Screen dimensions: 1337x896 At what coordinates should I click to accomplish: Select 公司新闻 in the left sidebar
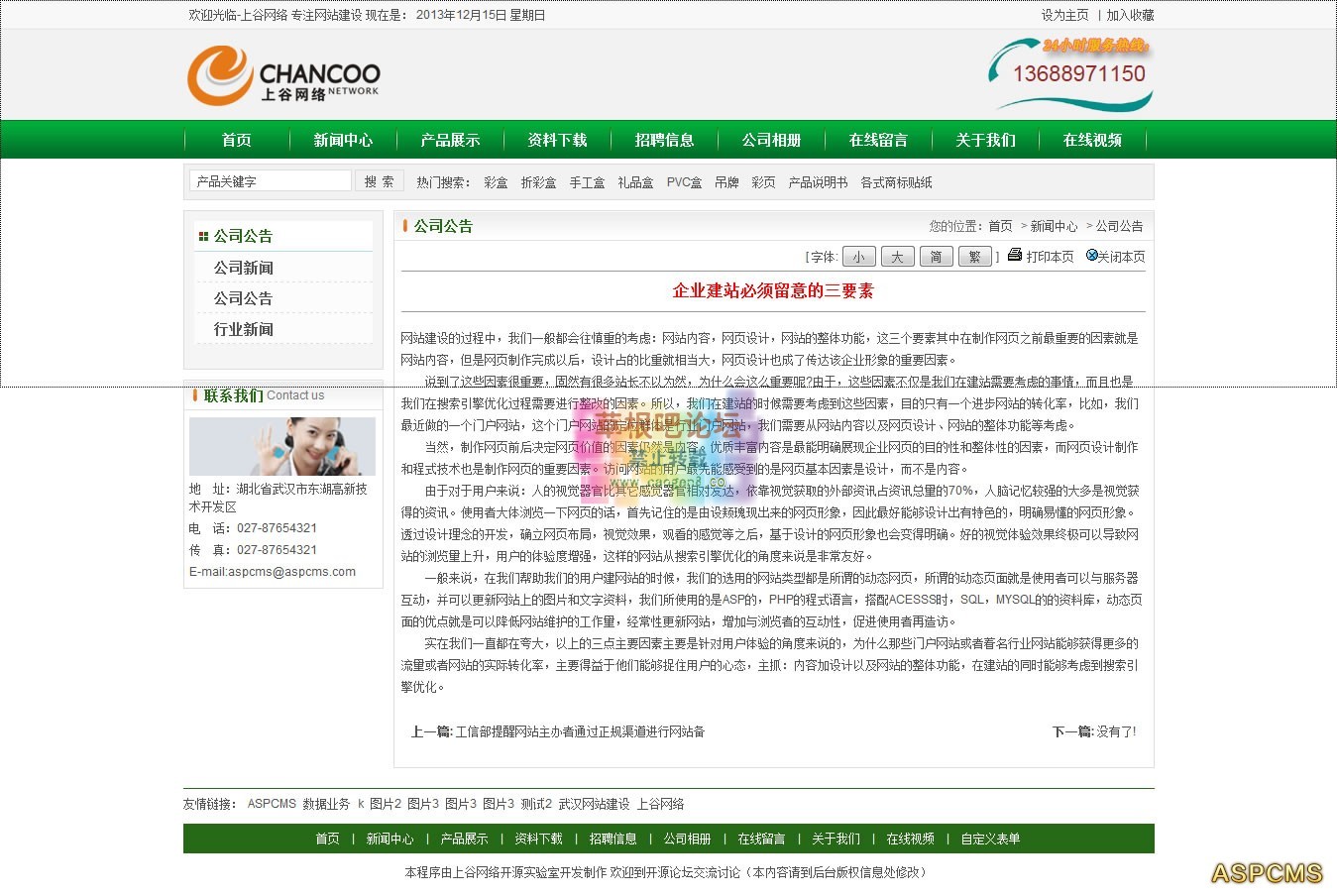(x=244, y=268)
